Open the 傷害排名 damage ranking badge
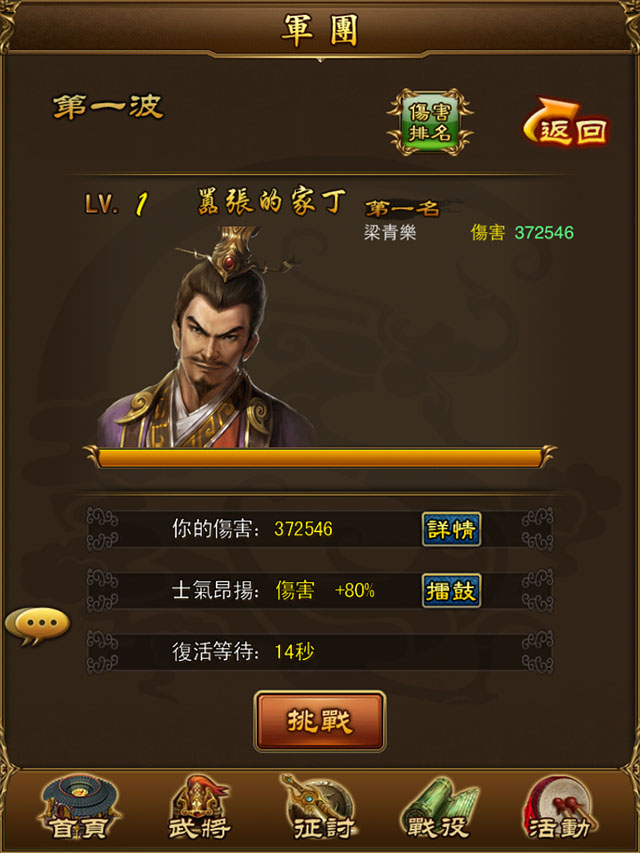Screen dimensions: 640x853 point(430,122)
